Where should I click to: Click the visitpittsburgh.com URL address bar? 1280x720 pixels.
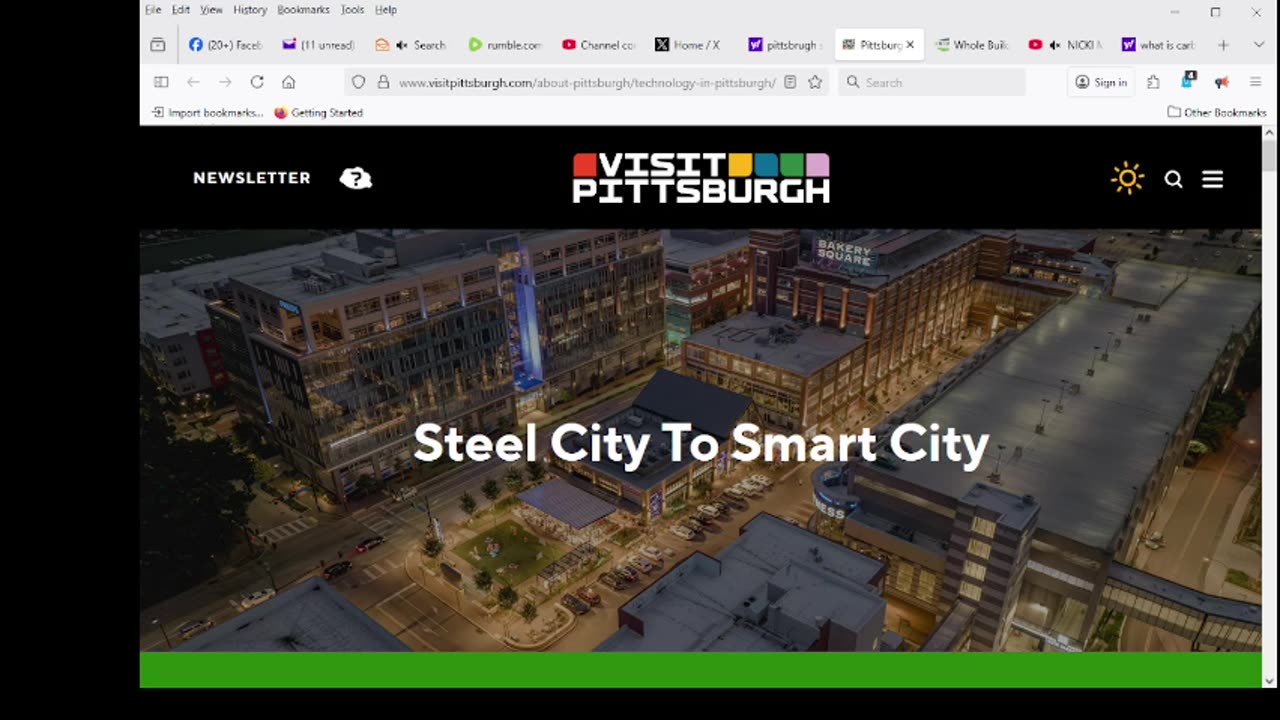pyautogui.click(x=587, y=82)
